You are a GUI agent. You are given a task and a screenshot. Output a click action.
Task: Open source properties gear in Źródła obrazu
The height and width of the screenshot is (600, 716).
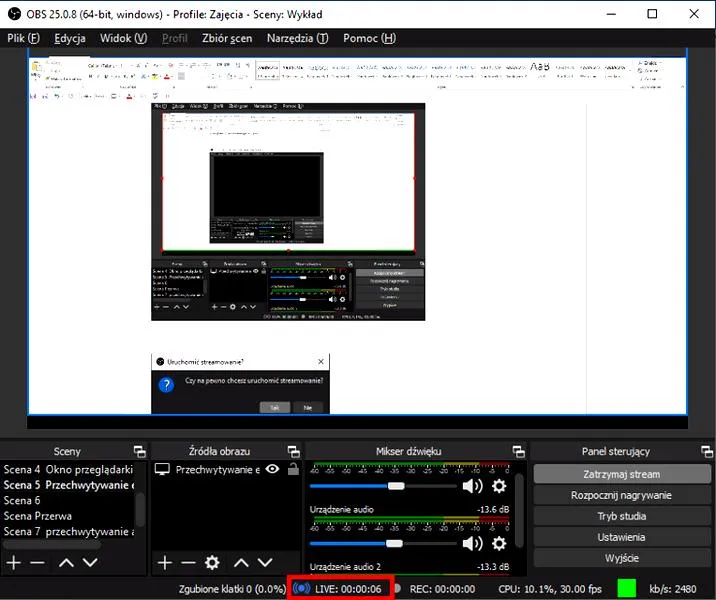[x=212, y=563]
